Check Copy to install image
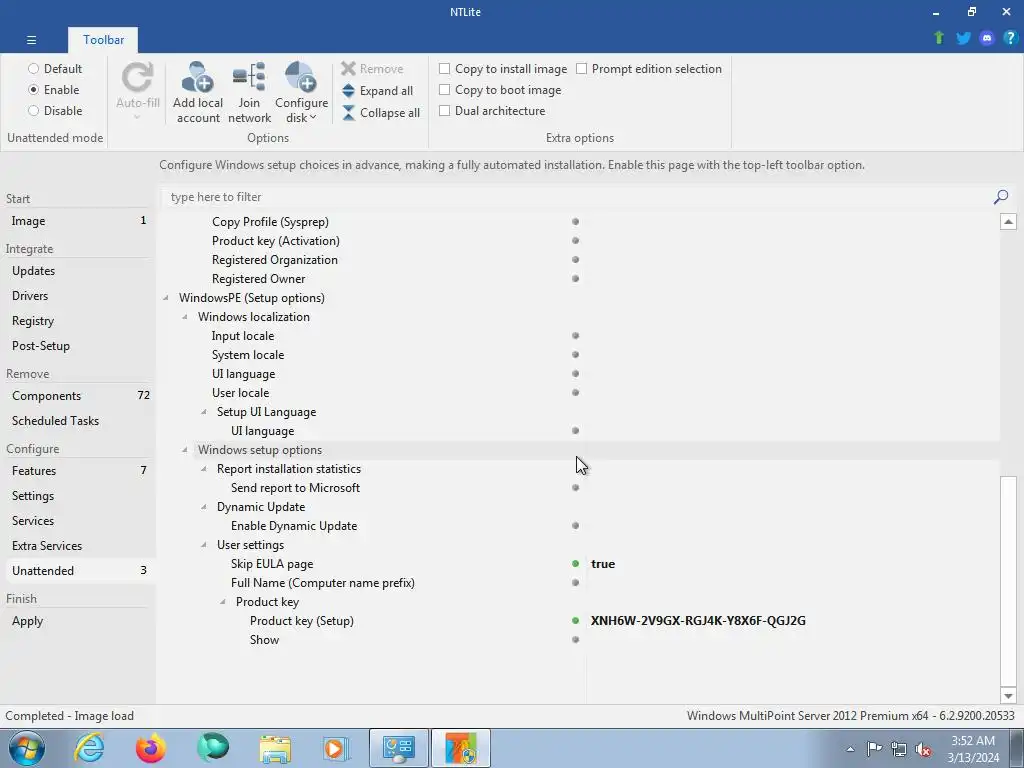The height and width of the screenshot is (768, 1024). point(445,69)
